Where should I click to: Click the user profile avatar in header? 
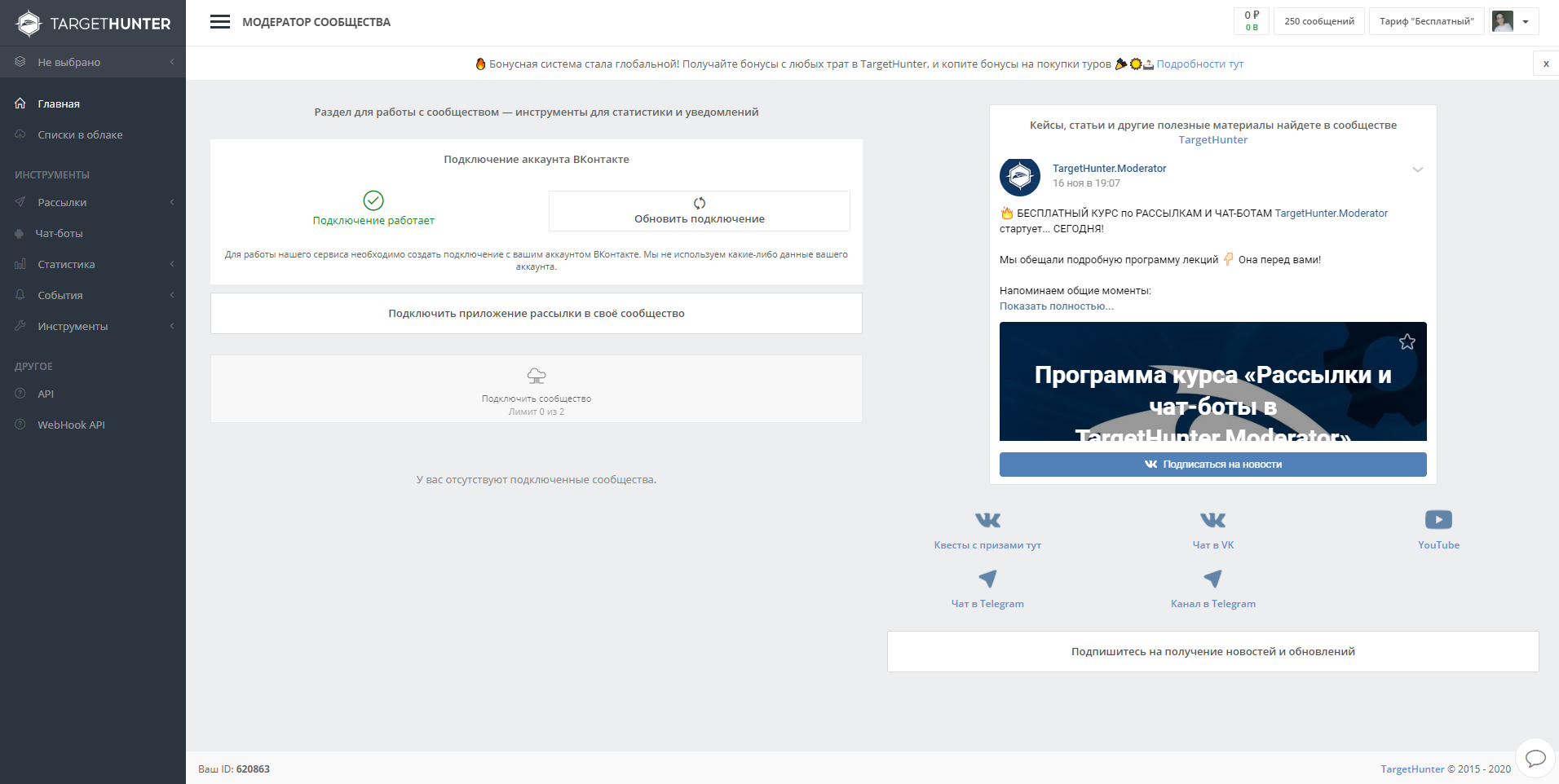point(1503,21)
